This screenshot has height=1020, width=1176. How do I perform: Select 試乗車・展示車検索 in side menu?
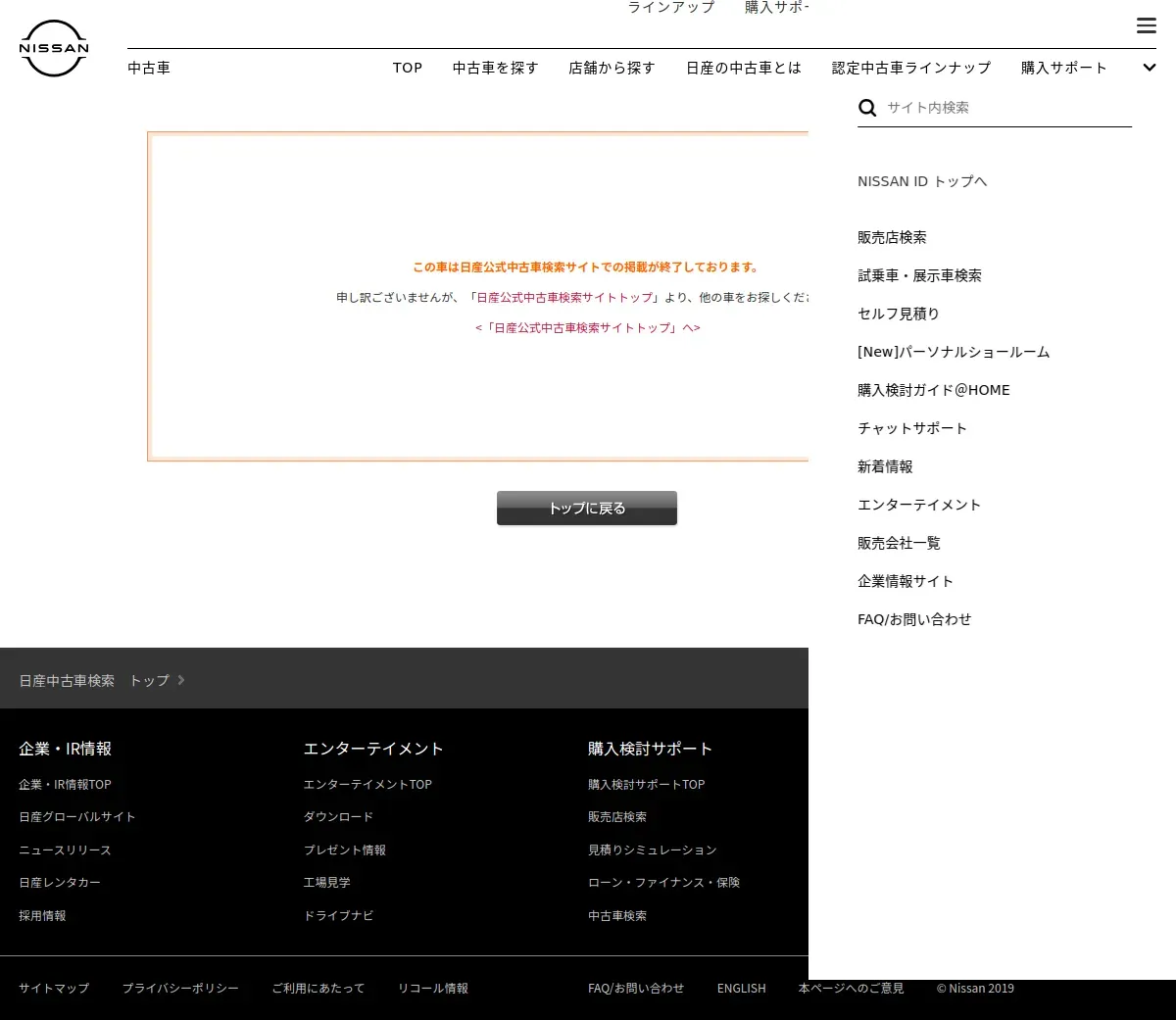pos(919,275)
